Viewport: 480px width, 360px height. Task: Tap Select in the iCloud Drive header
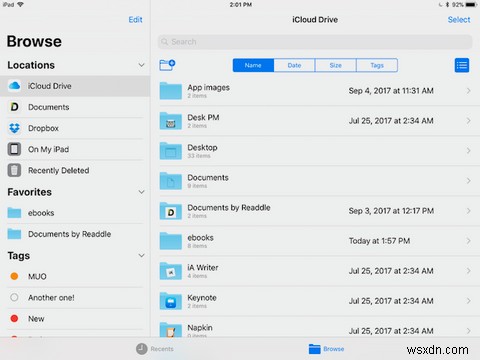(x=459, y=20)
